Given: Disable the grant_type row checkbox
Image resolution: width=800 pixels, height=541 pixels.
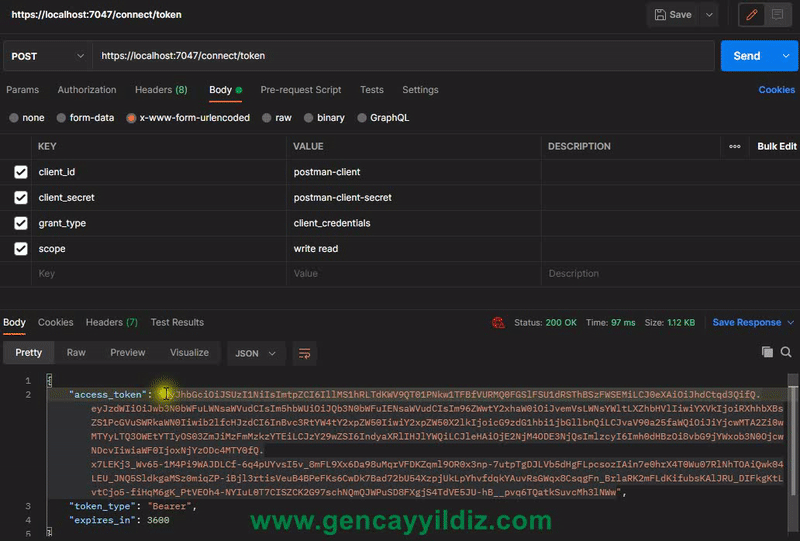Looking at the screenshot, I should pos(21,223).
